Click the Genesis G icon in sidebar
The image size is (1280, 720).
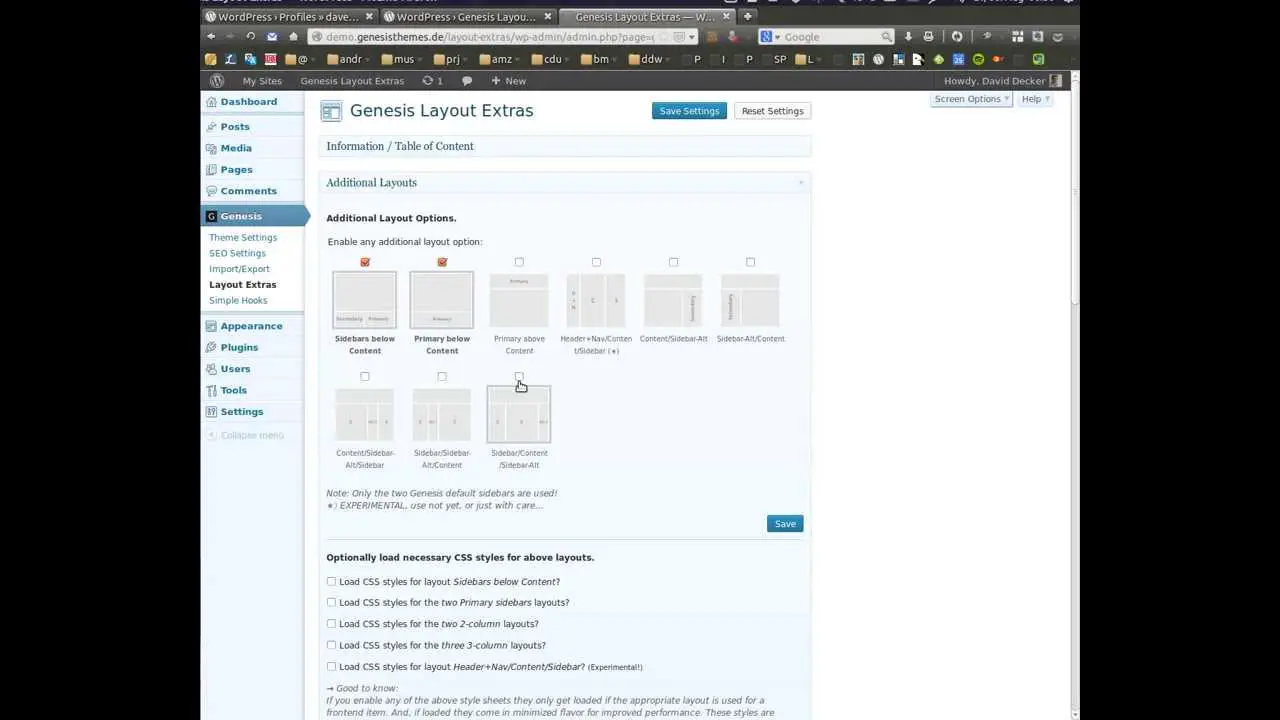(x=211, y=216)
